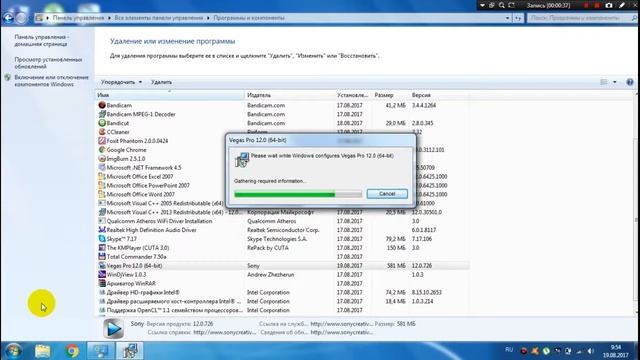Click the Microsoft Office Excel 2007 icon
This screenshot has width=640, height=360.
[x=102, y=177]
